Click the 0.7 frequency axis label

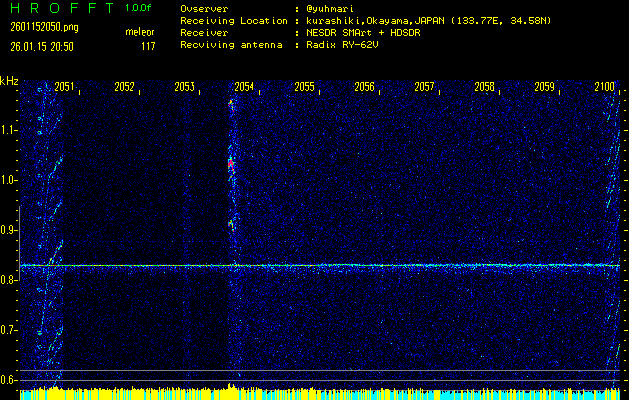pos(8,330)
